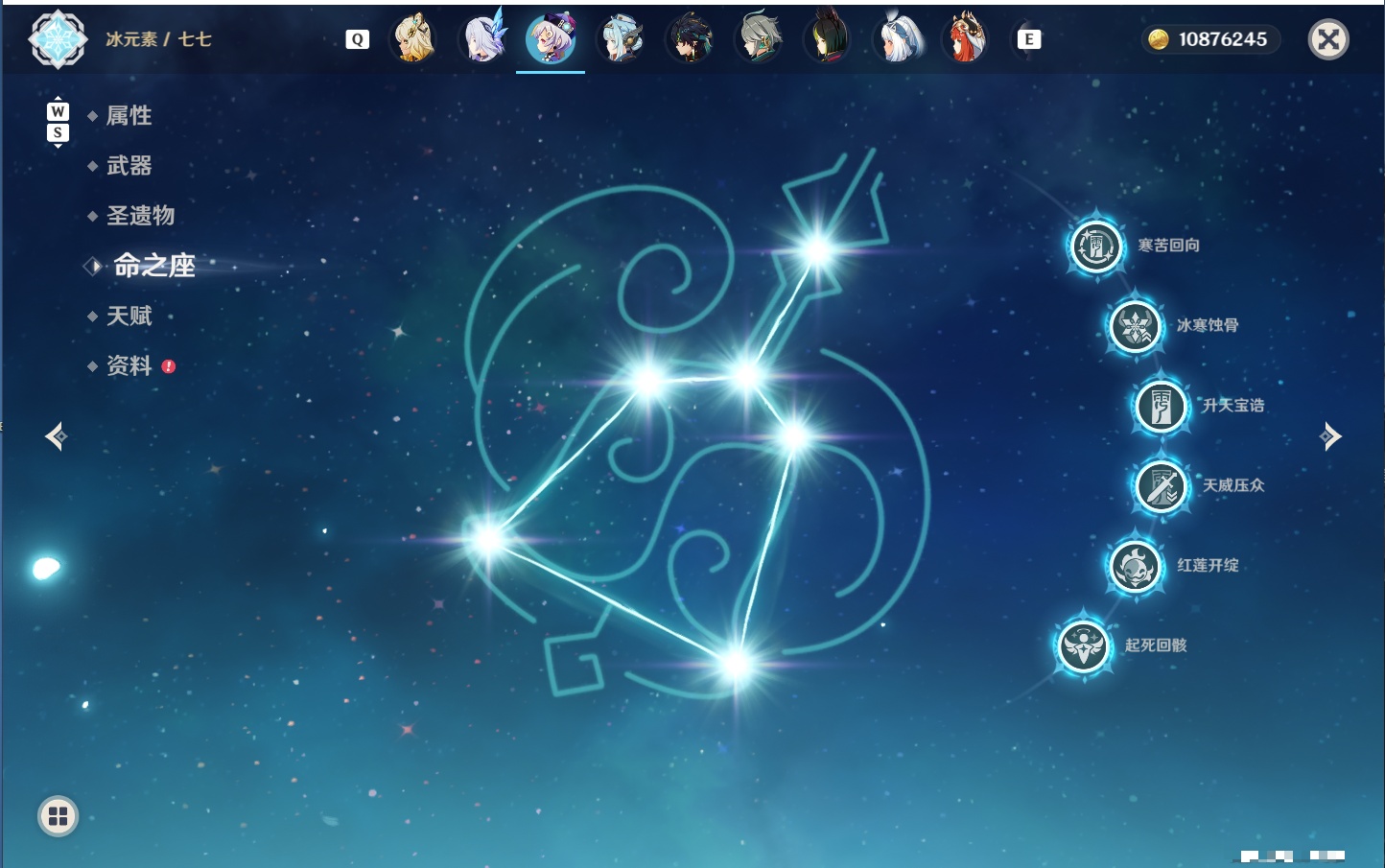The image size is (1385, 868).
Task: Select the white-haired portrait with blue headband
Action: (897, 39)
